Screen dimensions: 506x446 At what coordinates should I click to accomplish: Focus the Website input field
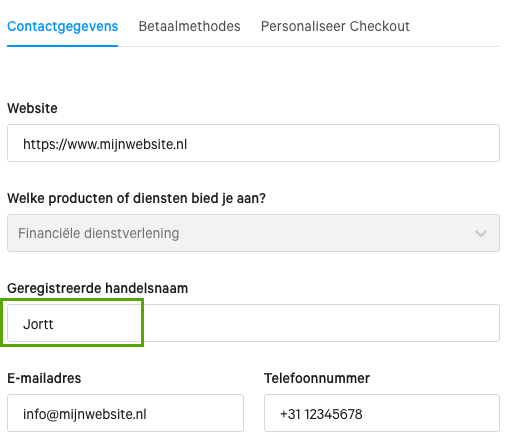tap(253, 143)
